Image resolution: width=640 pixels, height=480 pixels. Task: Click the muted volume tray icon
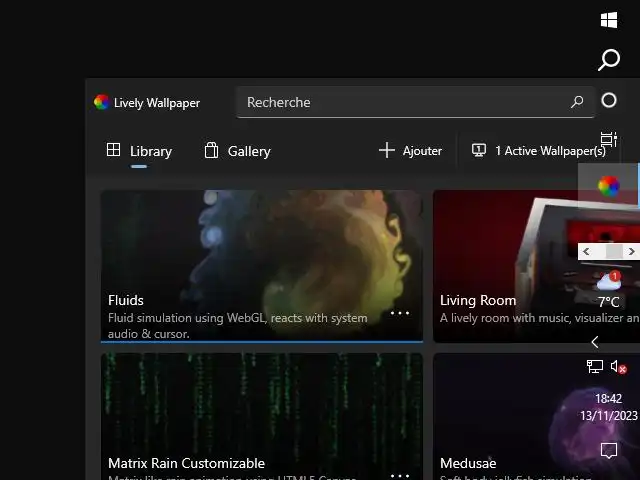click(618, 367)
